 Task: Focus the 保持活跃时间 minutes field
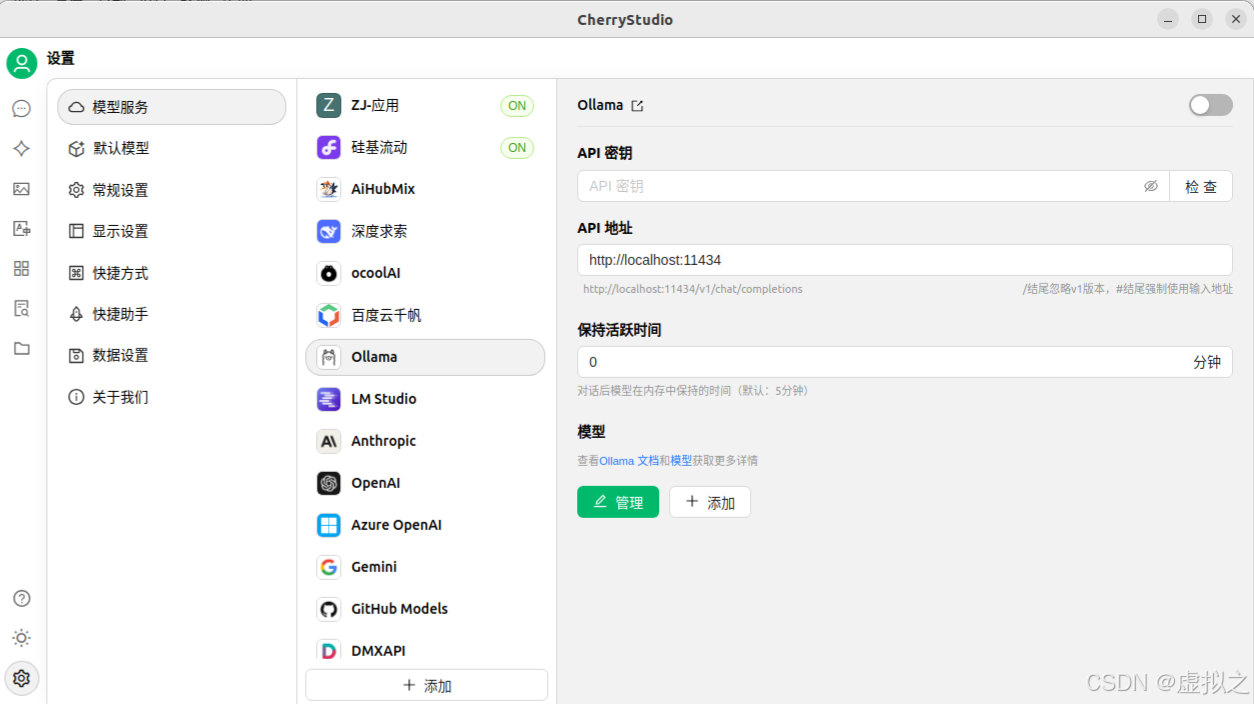[x=883, y=362]
